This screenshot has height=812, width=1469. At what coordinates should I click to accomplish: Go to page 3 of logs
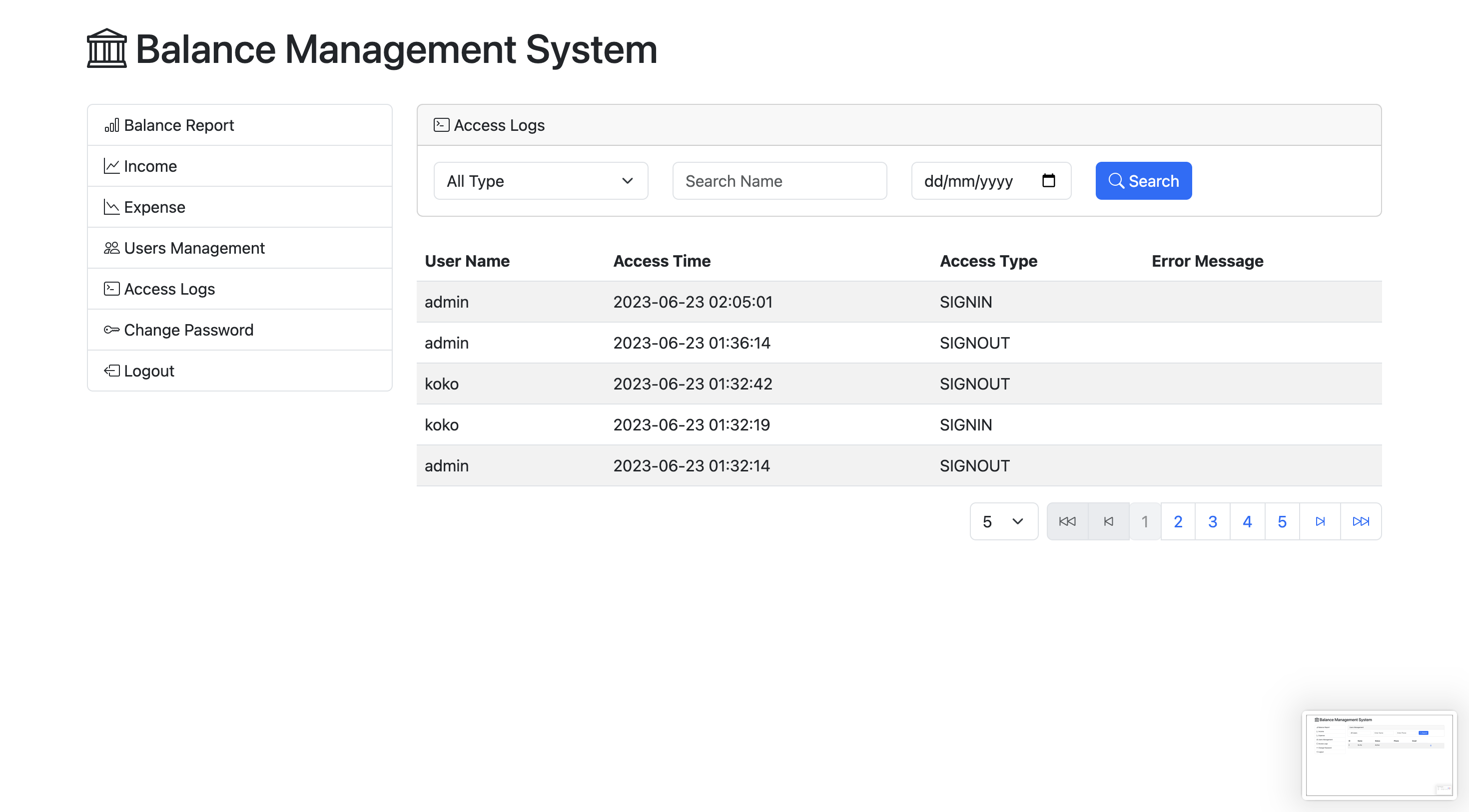click(x=1213, y=521)
